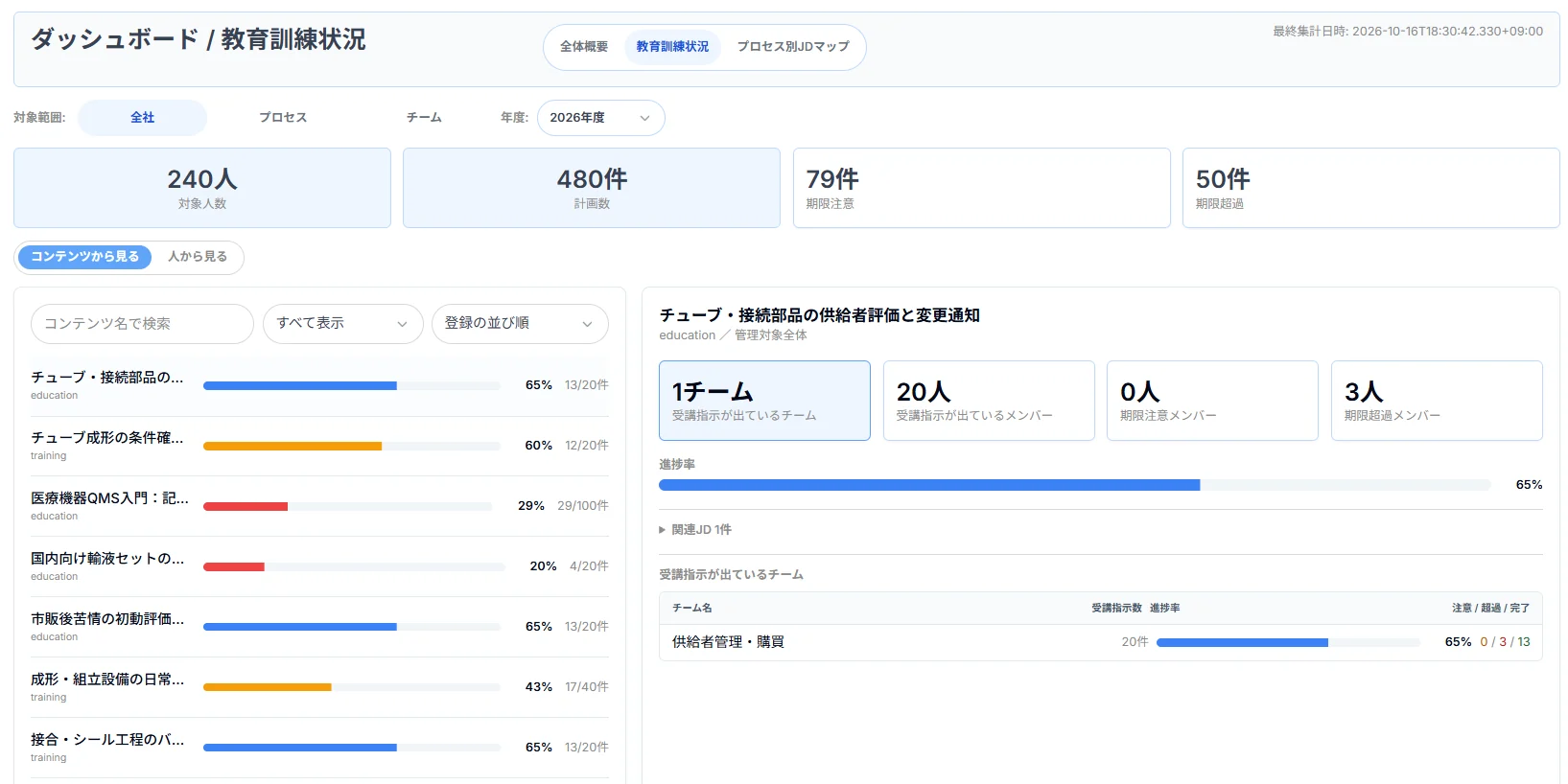Click the 受講指示数 column header
The height and width of the screenshot is (784, 1568).
1116,609
